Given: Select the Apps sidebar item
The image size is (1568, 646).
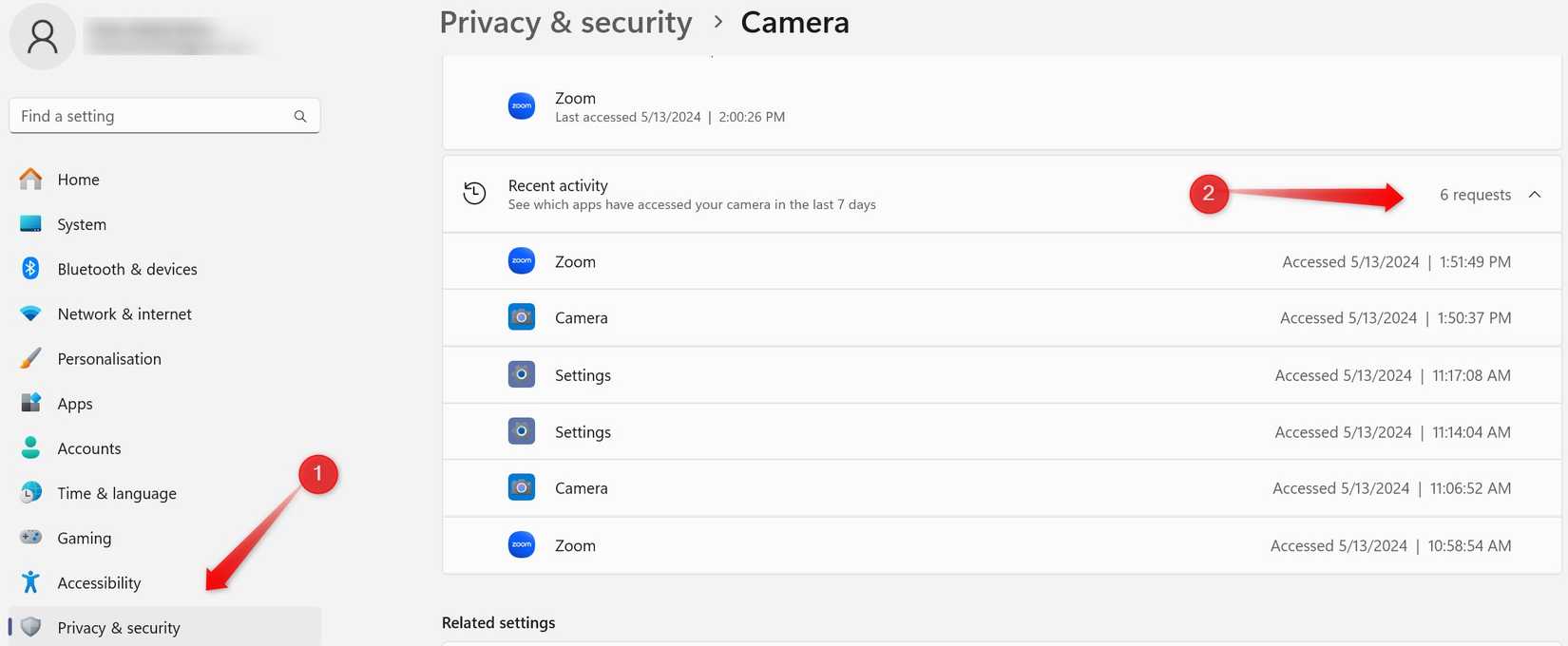Looking at the screenshot, I should [x=74, y=403].
